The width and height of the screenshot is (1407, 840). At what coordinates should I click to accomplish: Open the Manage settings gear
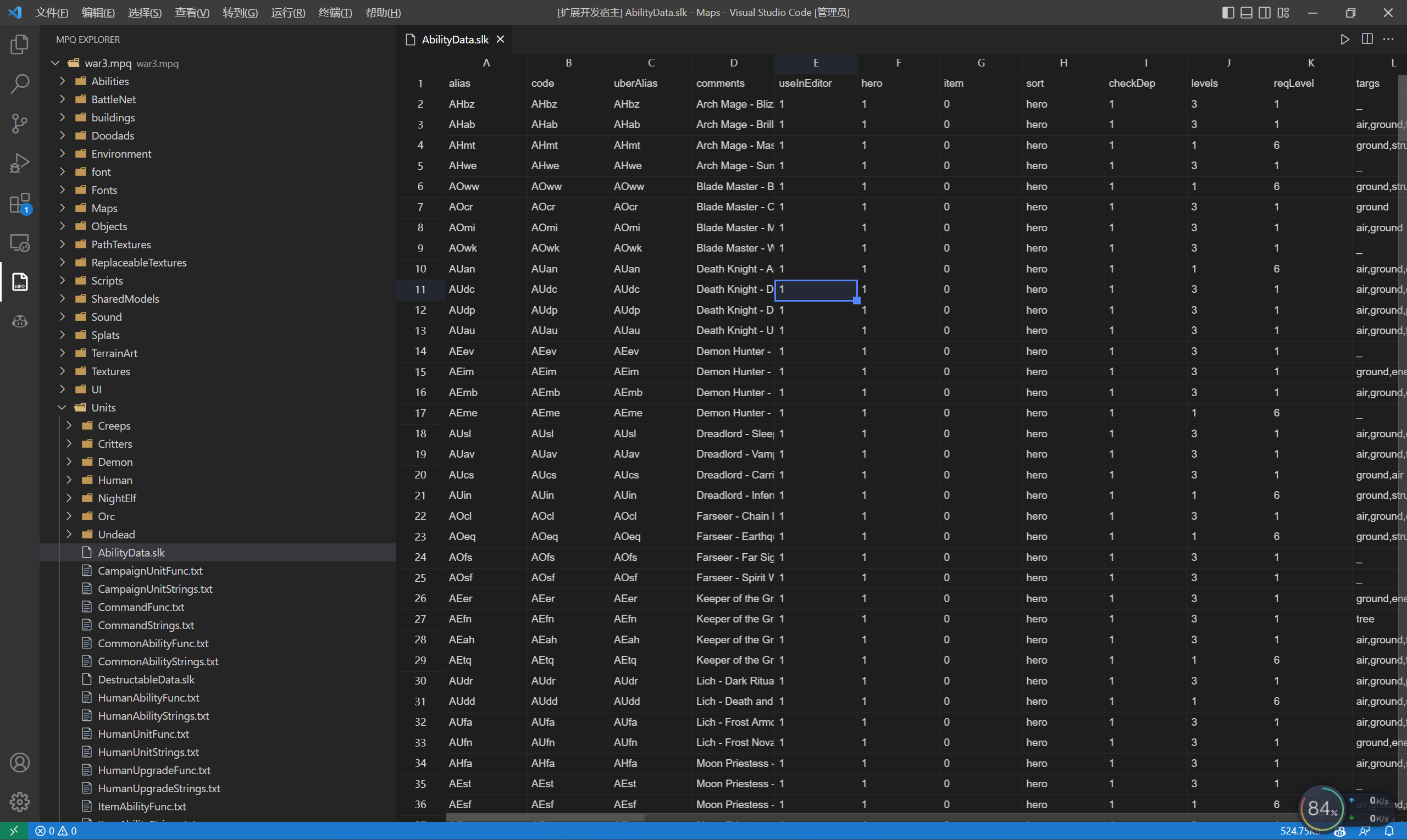pos(20,802)
